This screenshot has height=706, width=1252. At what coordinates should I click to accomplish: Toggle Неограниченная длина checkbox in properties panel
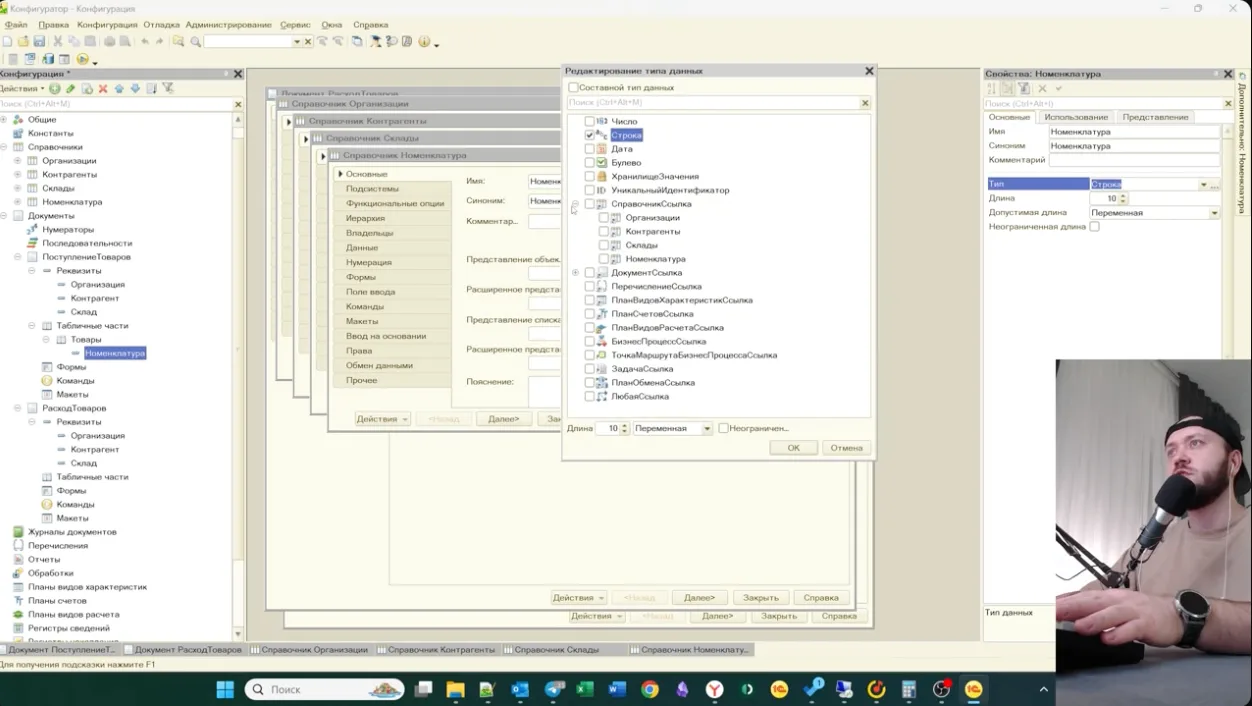coord(1094,227)
